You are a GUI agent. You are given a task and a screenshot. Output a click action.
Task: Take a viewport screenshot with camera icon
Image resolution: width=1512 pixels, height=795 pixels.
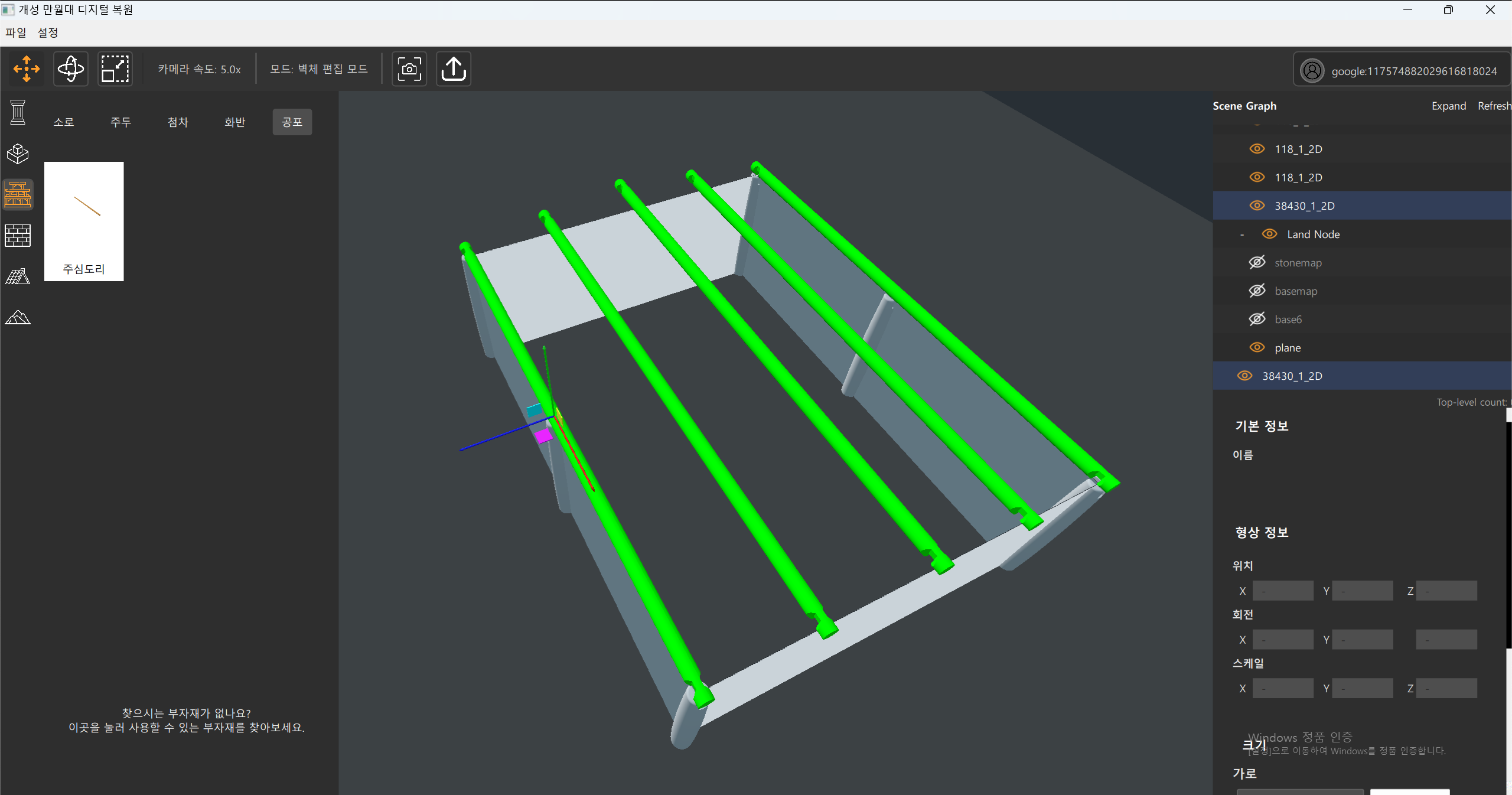(x=409, y=69)
